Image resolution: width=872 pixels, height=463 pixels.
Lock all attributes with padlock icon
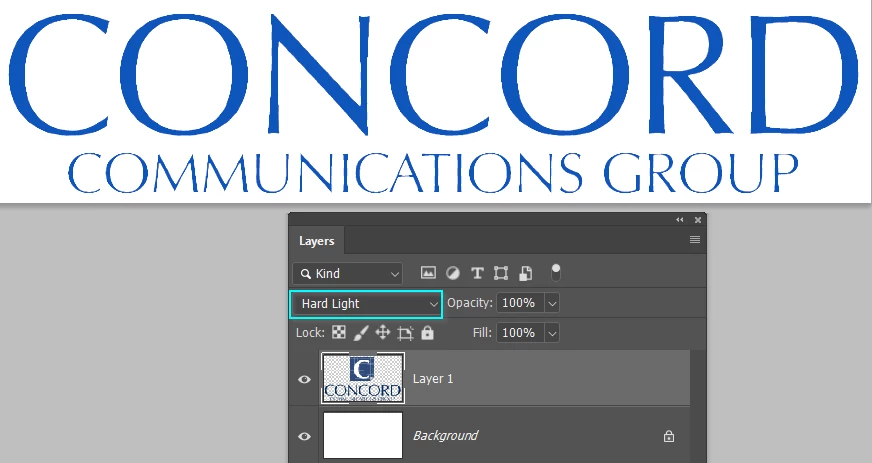coord(427,332)
